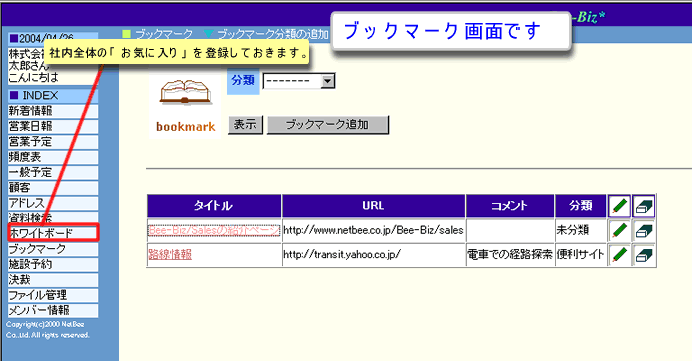Image resolution: width=692 pixels, height=361 pixels.
Task: Click the pencil edit icon for Bee-Biz/Sales row
Action: (620, 230)
